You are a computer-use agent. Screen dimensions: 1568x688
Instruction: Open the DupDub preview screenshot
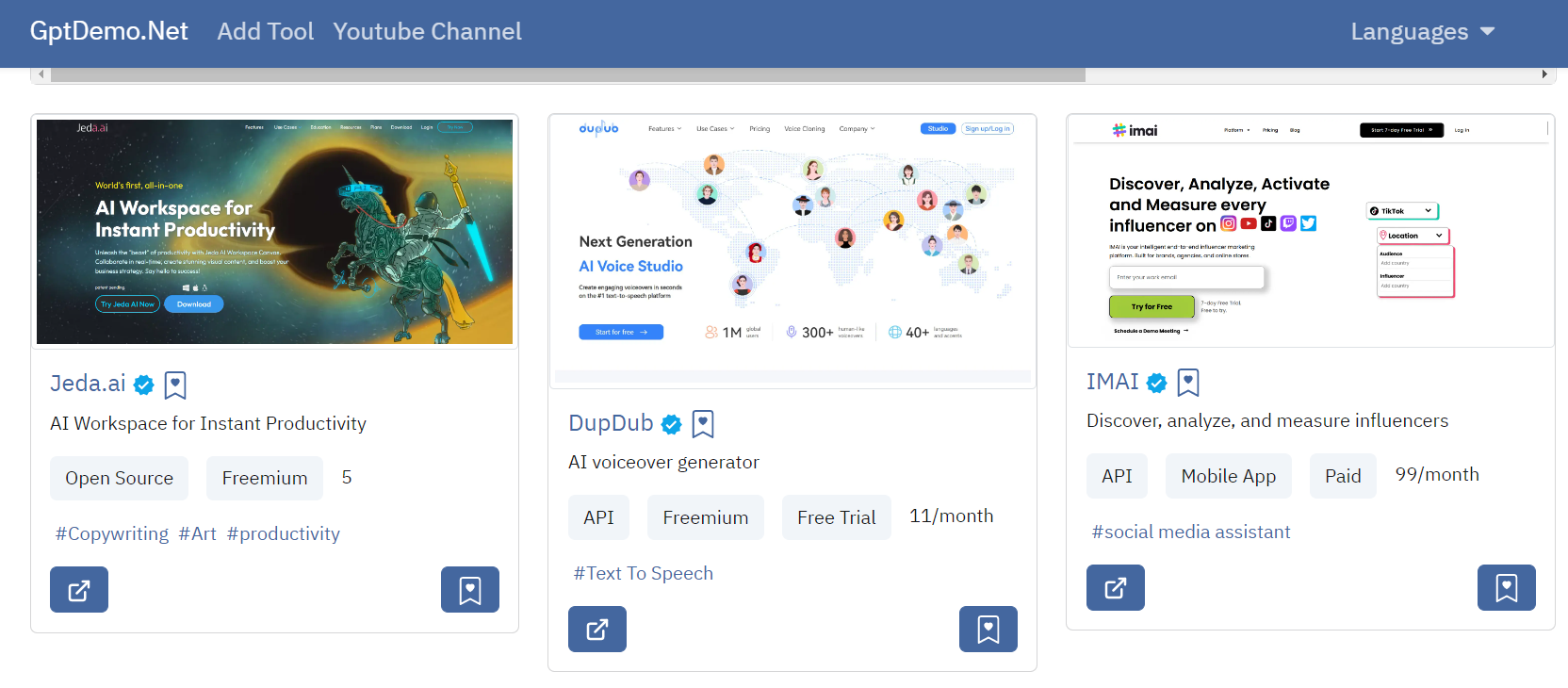click(x=792, y=251)
